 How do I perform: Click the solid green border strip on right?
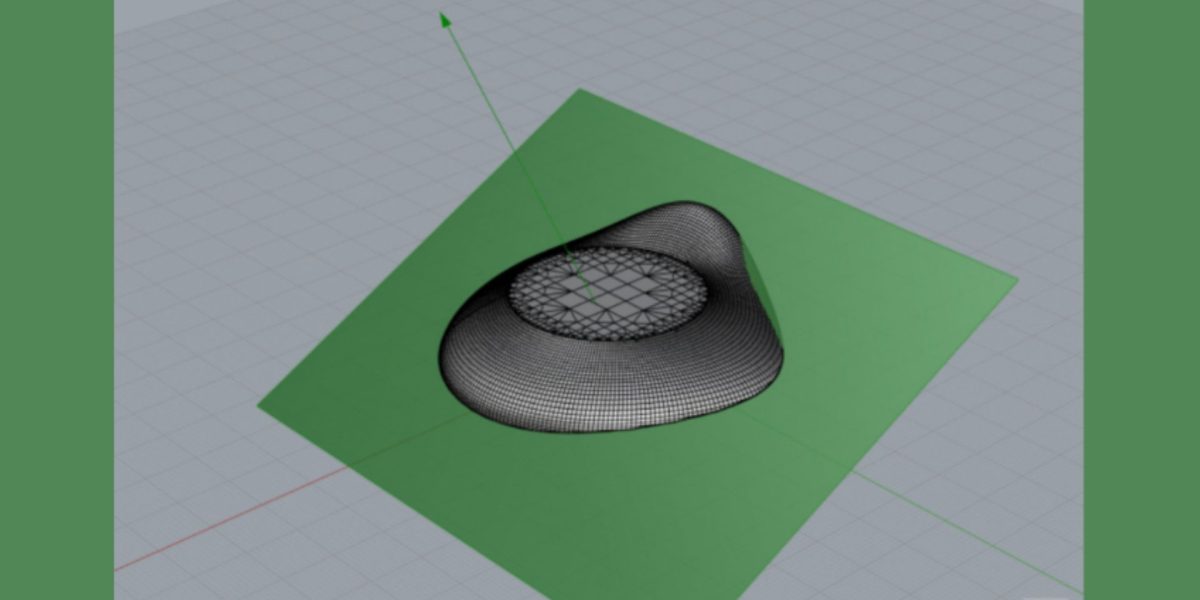tap(1142, 300)
